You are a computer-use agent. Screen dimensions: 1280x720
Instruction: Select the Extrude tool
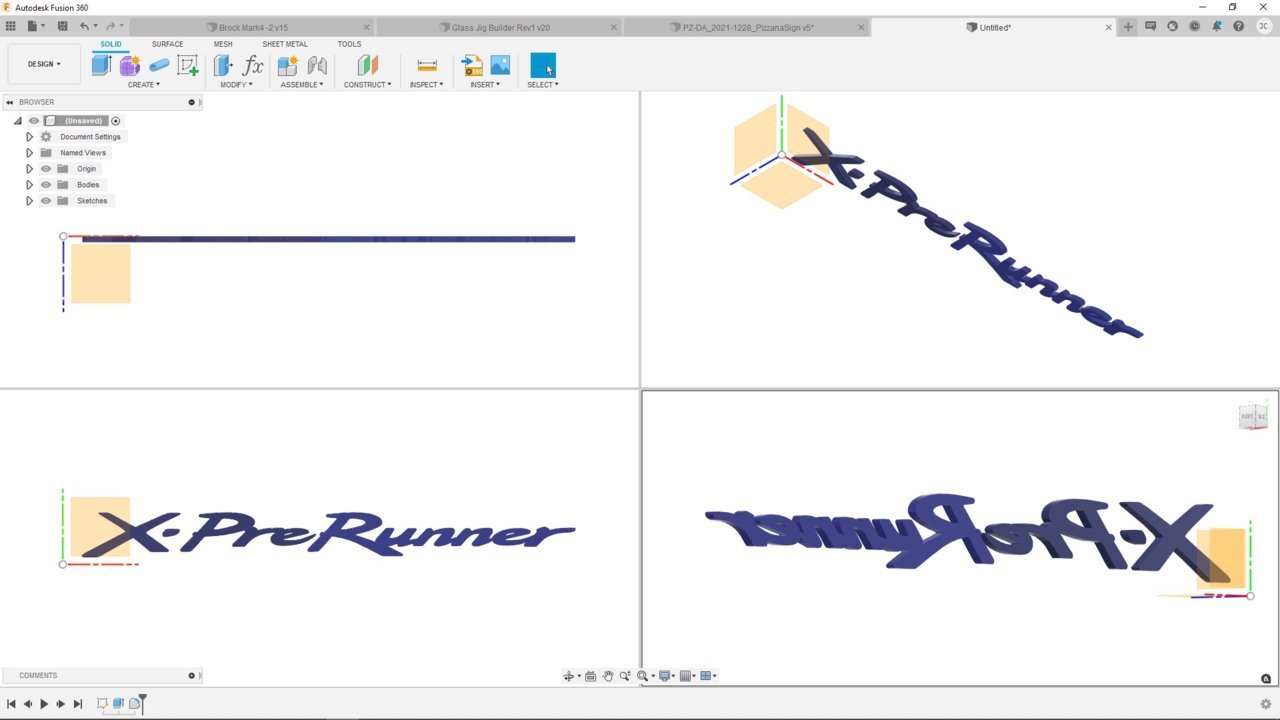pyautogui.click(x=101, y=66)
